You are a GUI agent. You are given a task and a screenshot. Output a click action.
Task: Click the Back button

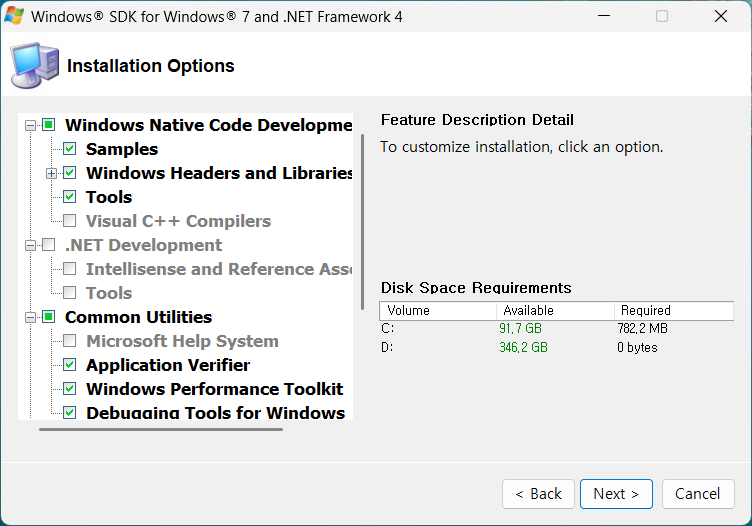pyautogui.click(x=538, y=494)
